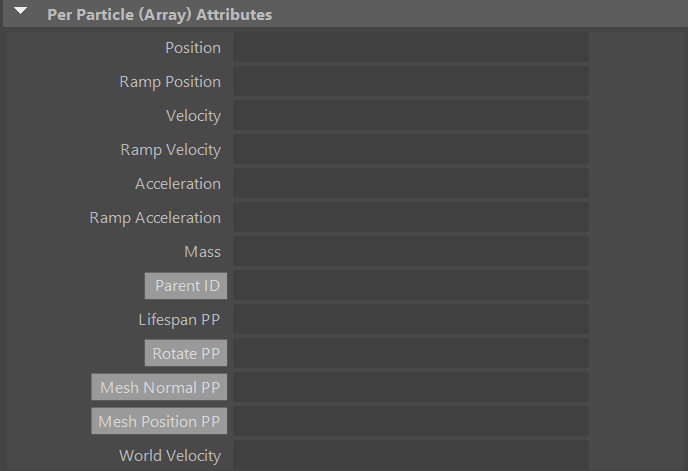This screenshot has height=471, width=688.
Task: Select the Ramp Velocity input field
Action: point(410,150)
